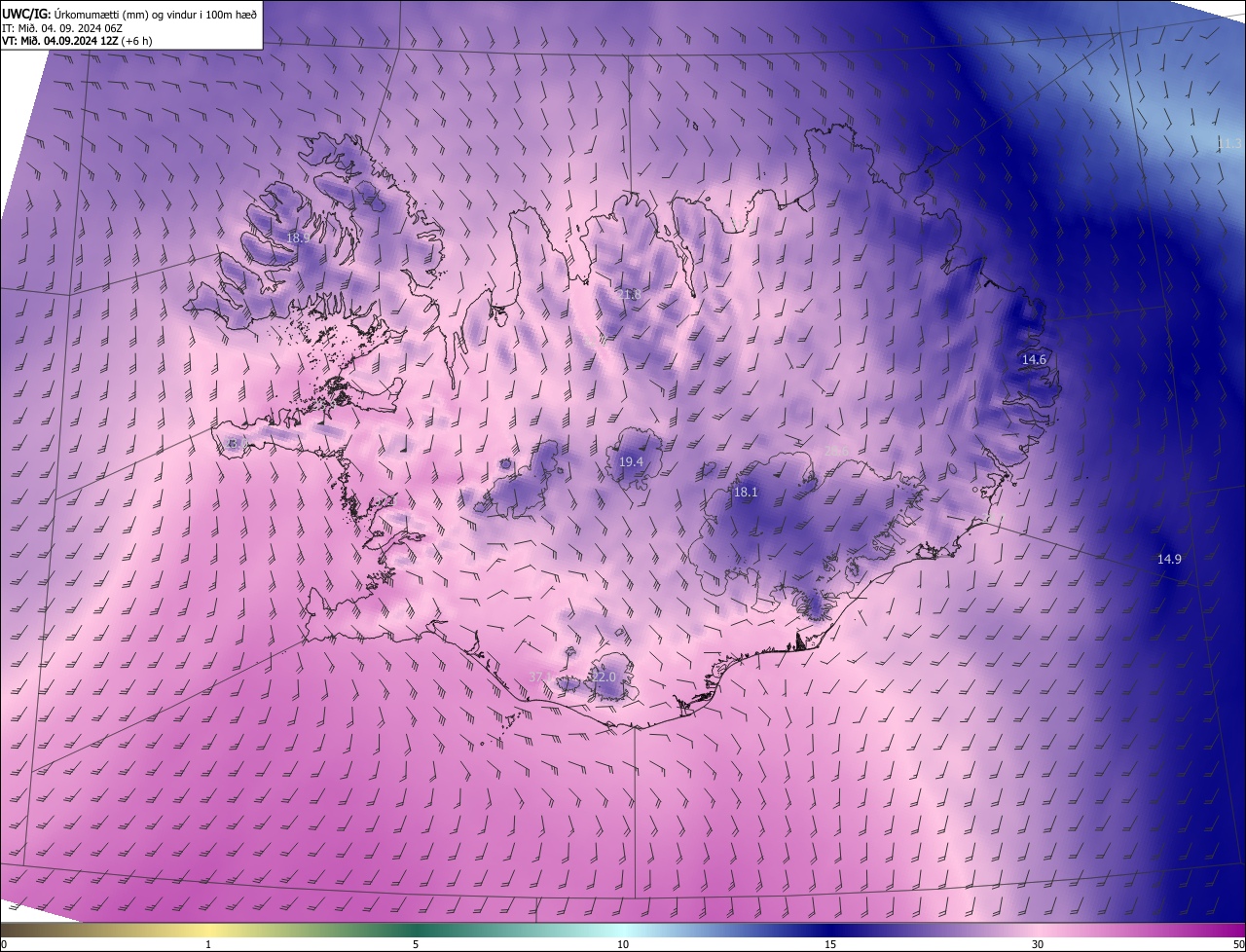Screen dimensions: 1246x952
Task: Click the 0 label on the color scale
Action: (x=4, y=944)
